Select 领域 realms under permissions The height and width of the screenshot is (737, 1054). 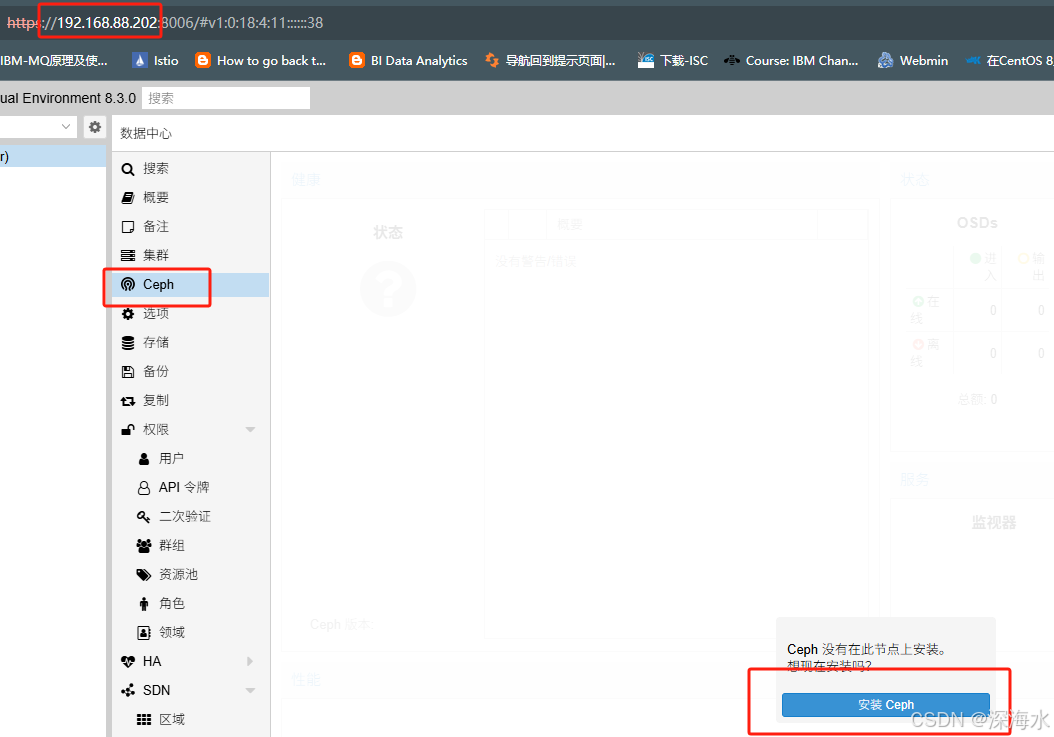click(x=191, y=632)
